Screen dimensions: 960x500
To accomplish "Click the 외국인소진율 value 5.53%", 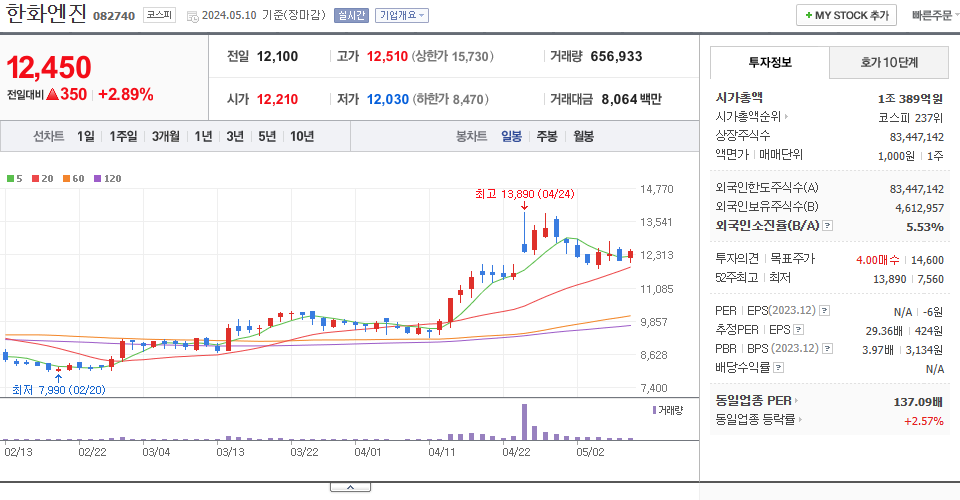I will point(924,227).
